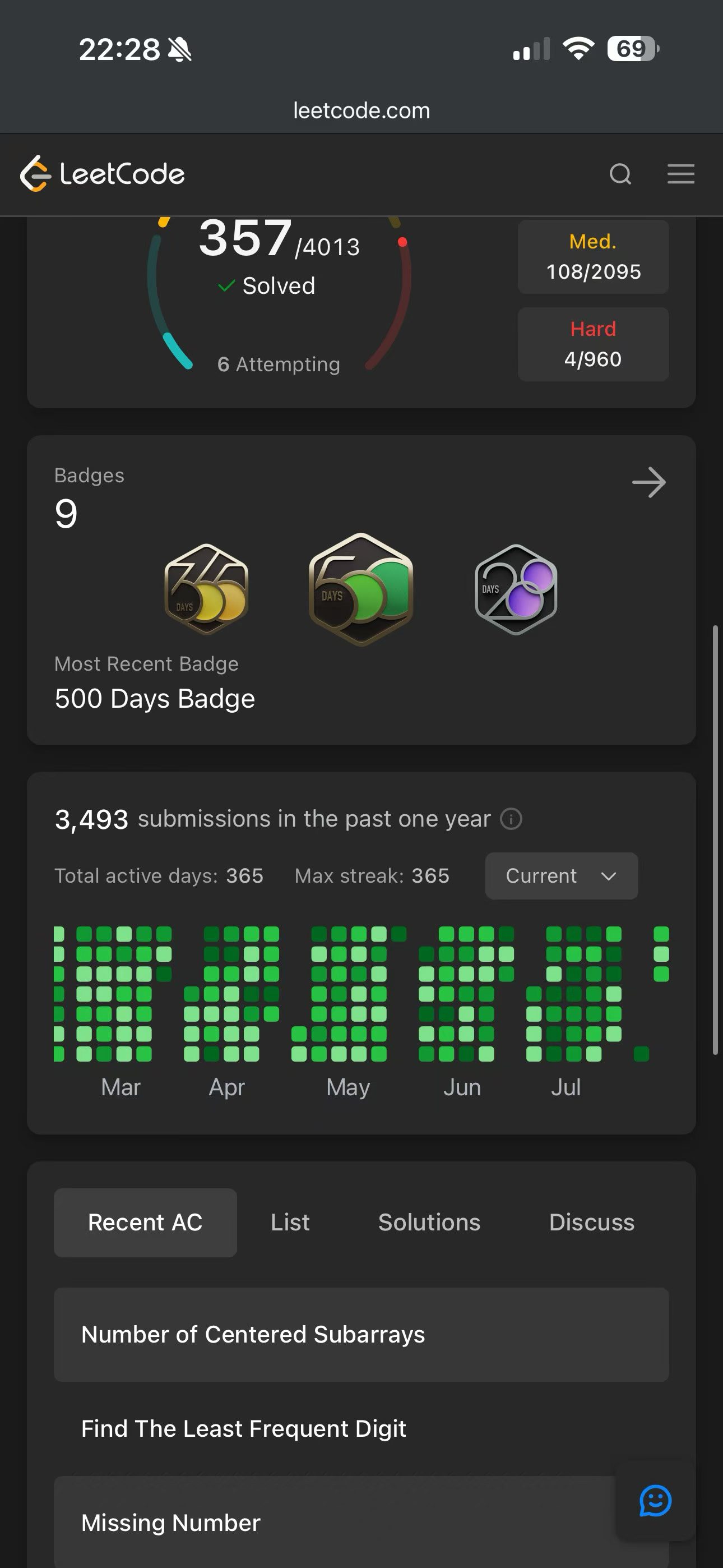The width and height of the screenshot is (723, 1568).
Task: Expand the Current year dropdown
Action: (561, 876)
